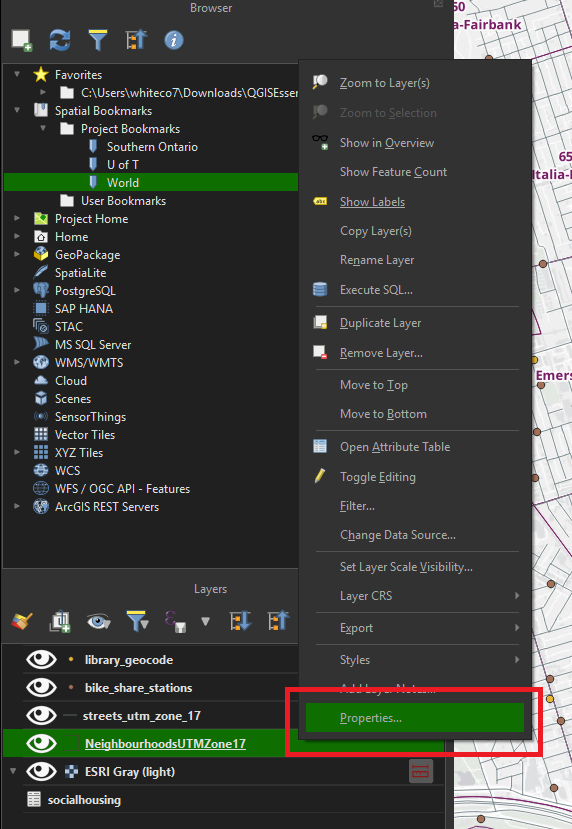
Task: Open the Filter Legend funnel in Layers
Action: (137, 621)
